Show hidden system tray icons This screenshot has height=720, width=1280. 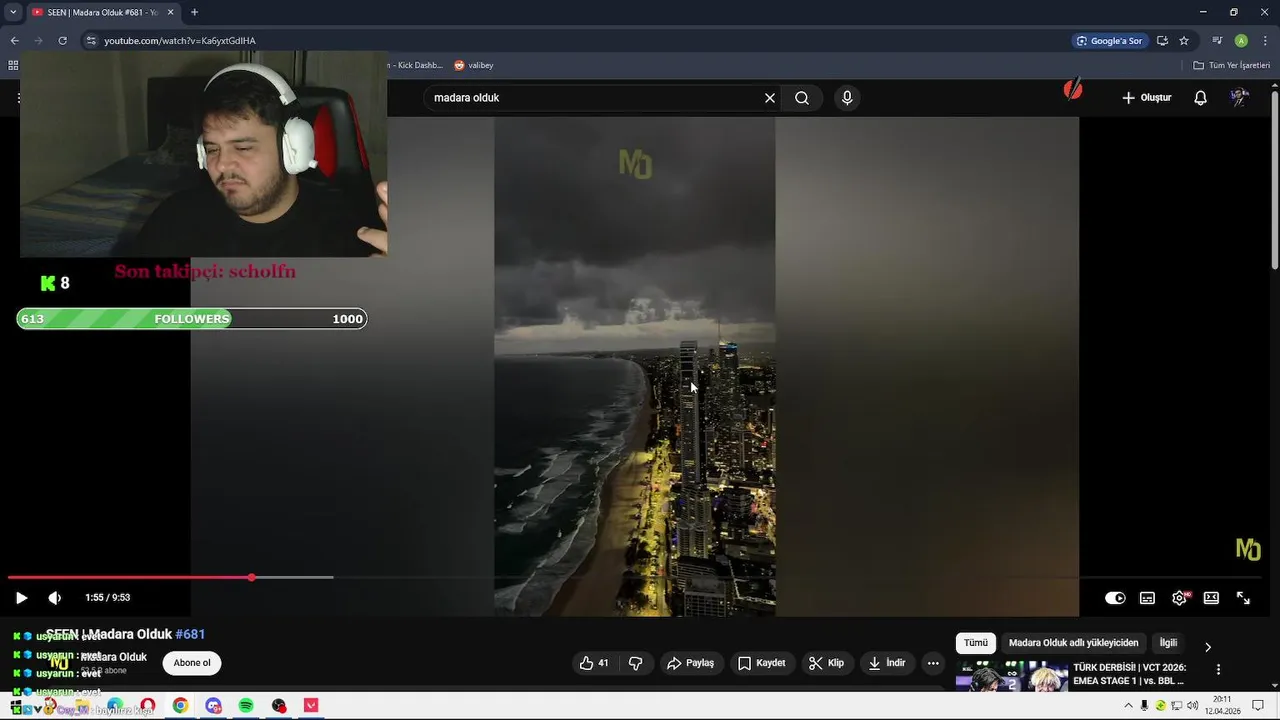(x=1129, y=706)
